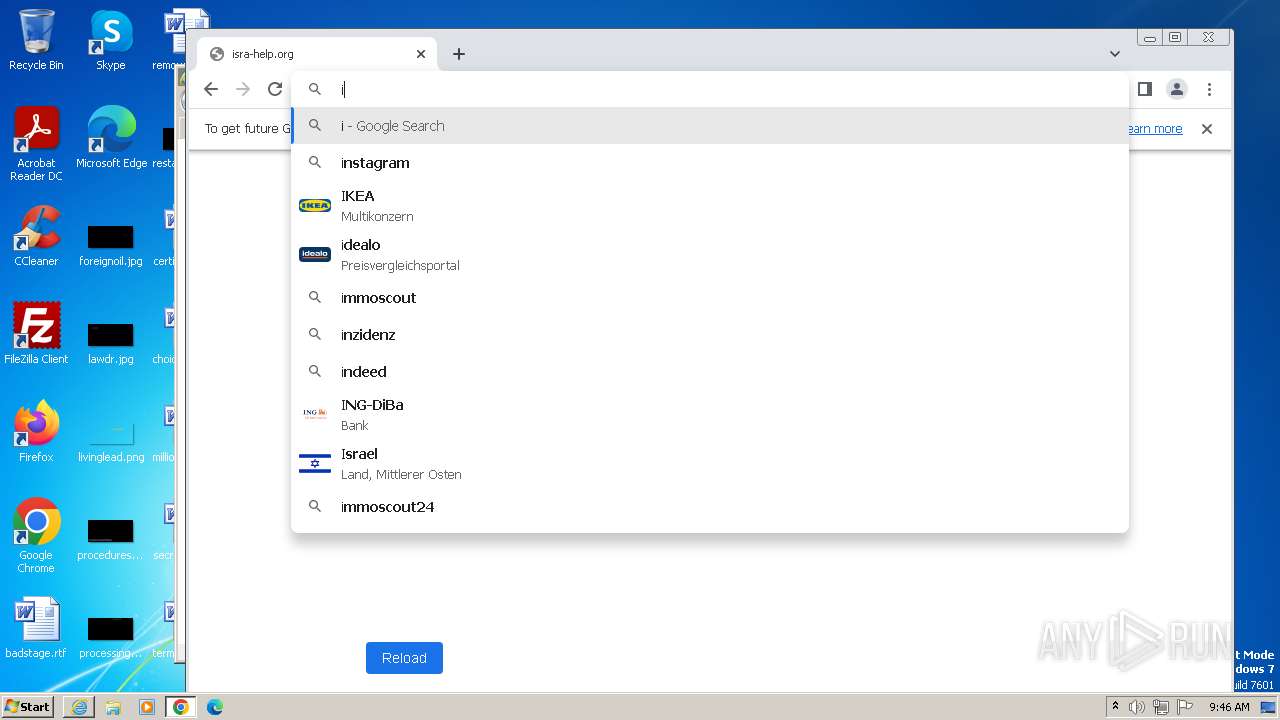Open the Windows Start button
This screenshot has height=720, width=1280.
[x=27, y=706]
